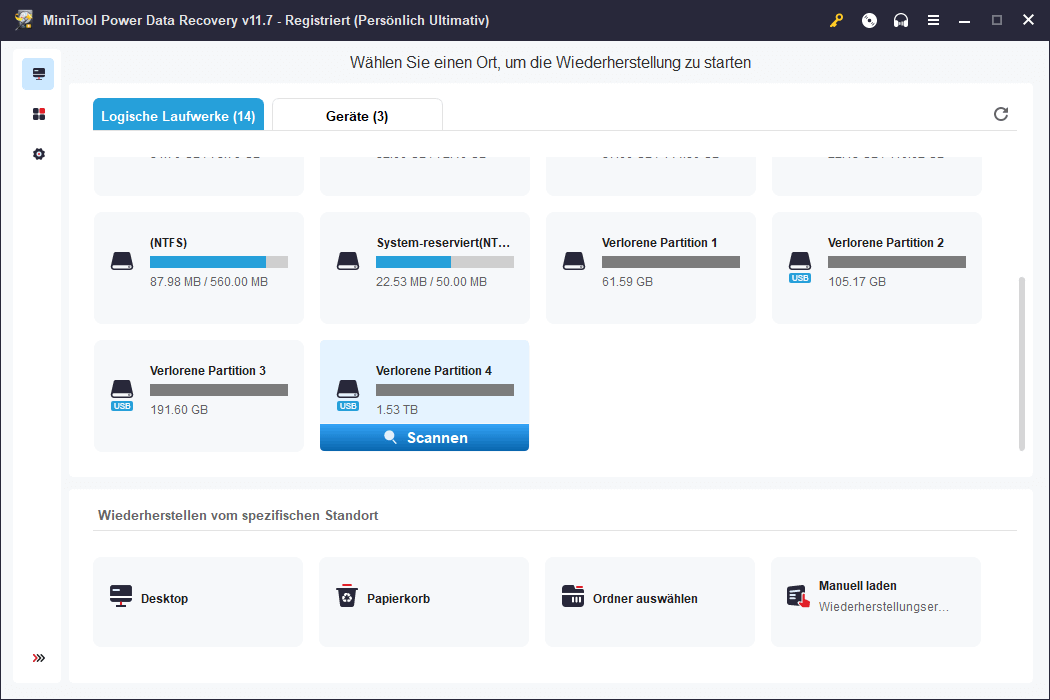Click 22.53 MB / 50.00 MB text
The image size is (1050, 700).
pyautogui.click(x=431, y=282)
